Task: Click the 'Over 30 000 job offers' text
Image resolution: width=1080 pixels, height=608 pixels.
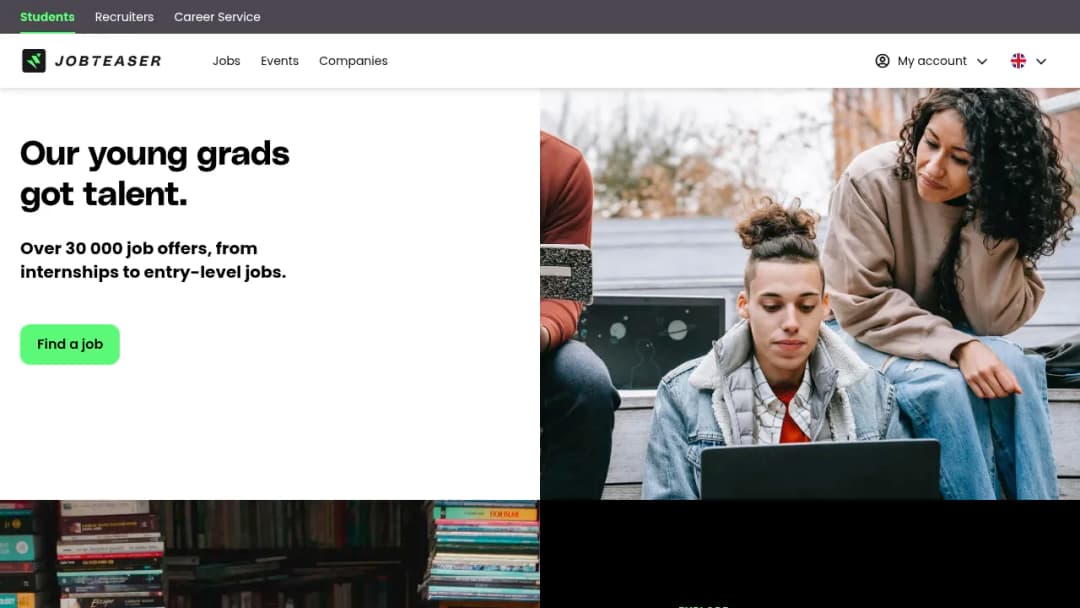Action: [x=153, y=260]
